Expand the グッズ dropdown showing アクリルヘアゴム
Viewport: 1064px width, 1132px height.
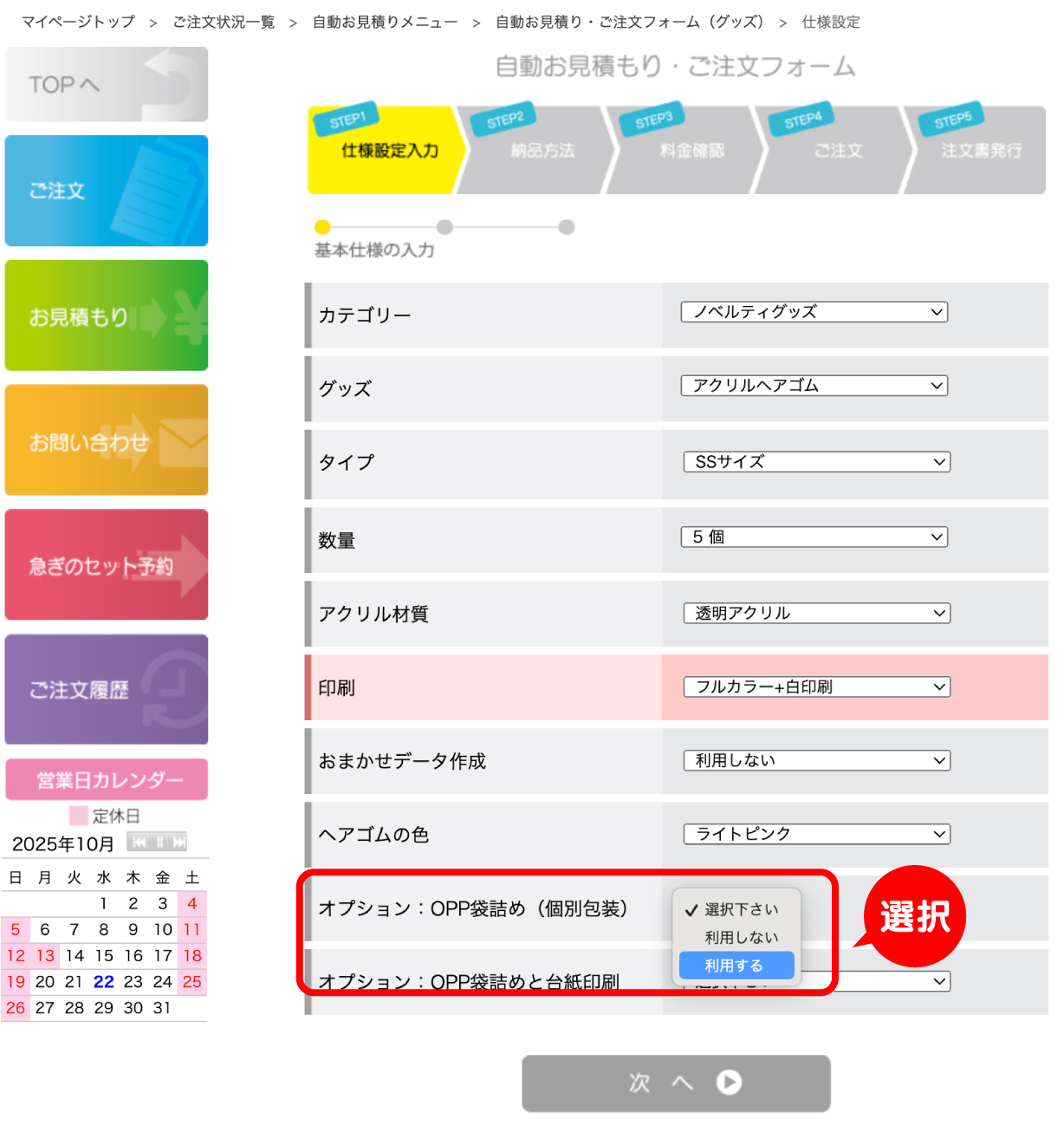(x=814, y=386)
